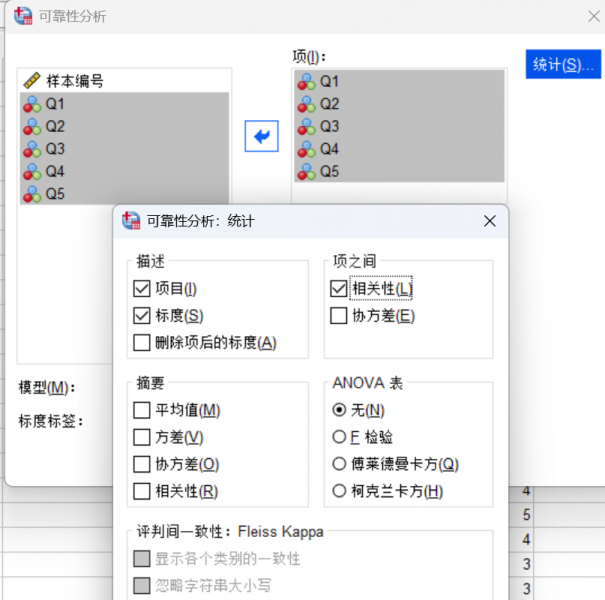This screenshot has width=605, height=600.
Task: Click the blue move-variable arrow button
Action: tap(261, 136)
